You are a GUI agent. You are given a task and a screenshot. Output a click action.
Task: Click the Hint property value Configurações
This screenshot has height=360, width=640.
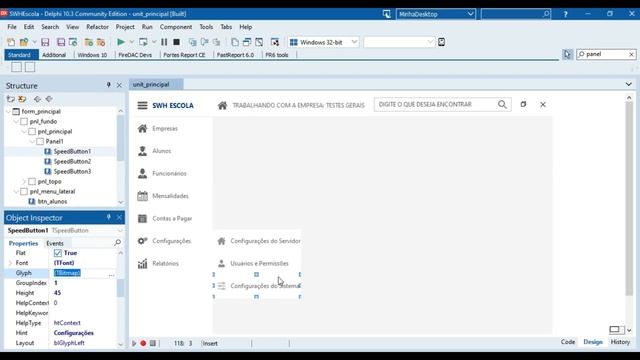pyautogui.click(x=74, y=333)
